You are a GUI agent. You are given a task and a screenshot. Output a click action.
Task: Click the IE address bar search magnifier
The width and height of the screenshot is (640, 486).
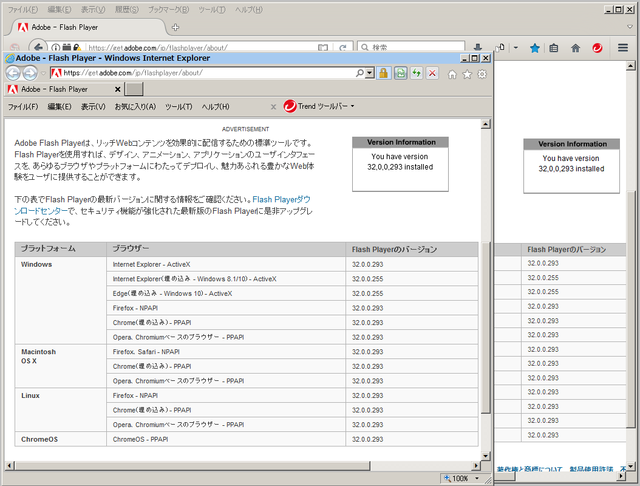(359, 73)
